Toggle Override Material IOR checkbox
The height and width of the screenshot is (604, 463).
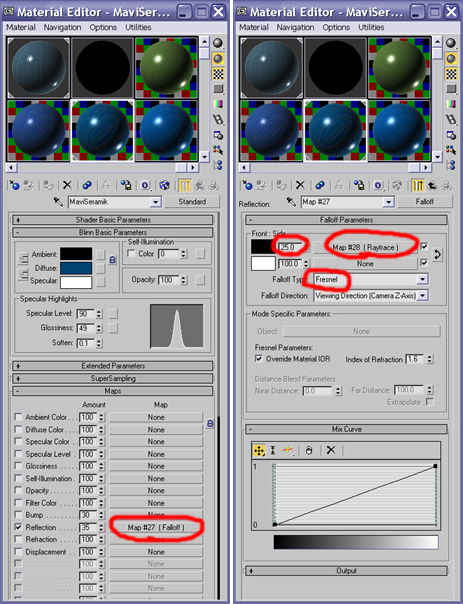coord(259,359)
